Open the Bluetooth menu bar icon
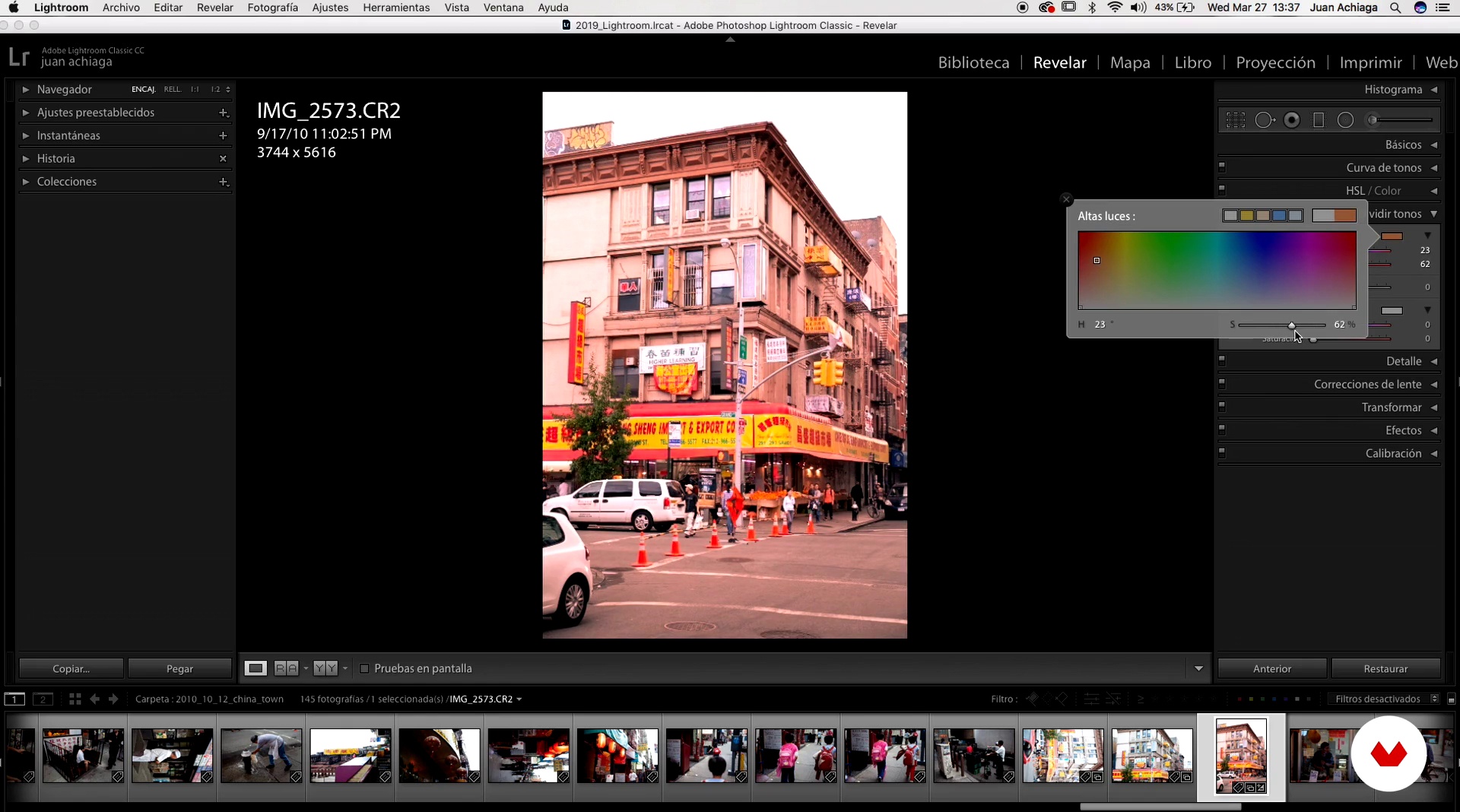The width and height of the screenshot is (1460, 812). click(x=1092, y=8)
